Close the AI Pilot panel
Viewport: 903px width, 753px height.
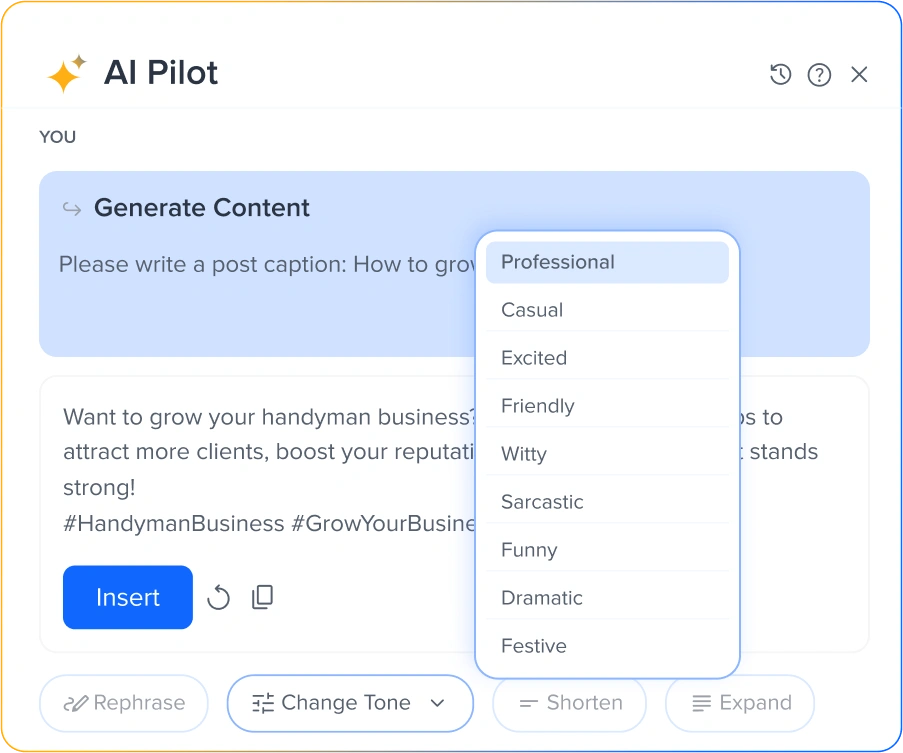859,74
